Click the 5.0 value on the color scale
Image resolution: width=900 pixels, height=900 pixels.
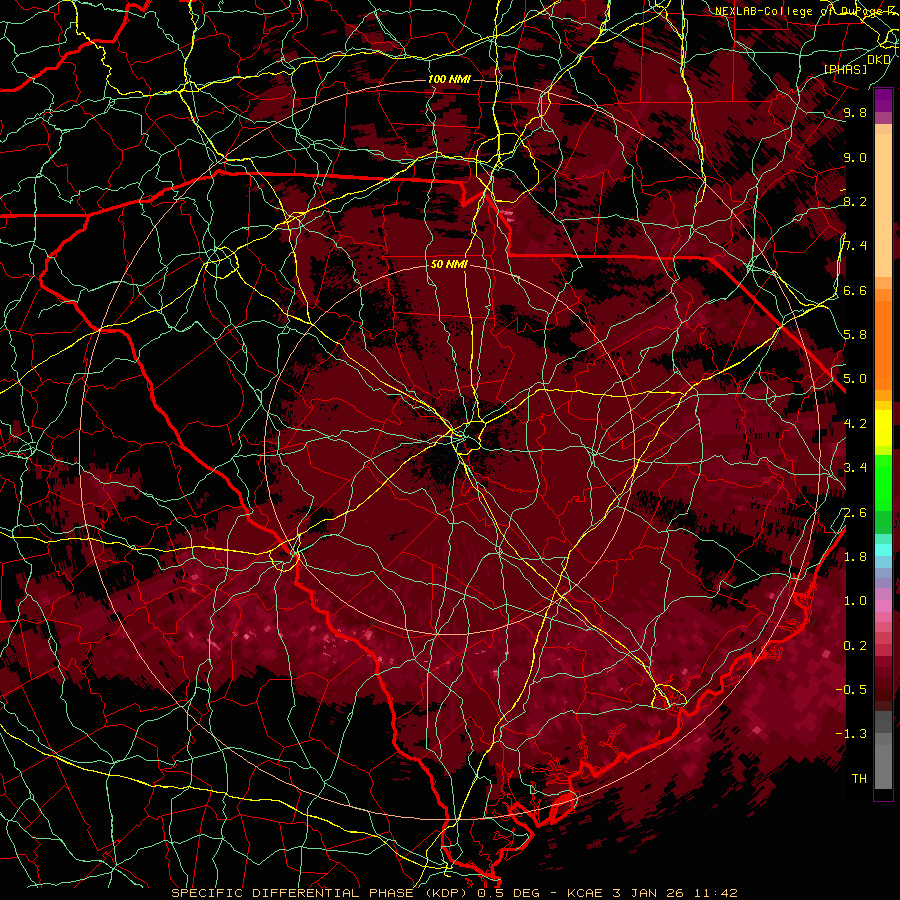tap(855, 379)
